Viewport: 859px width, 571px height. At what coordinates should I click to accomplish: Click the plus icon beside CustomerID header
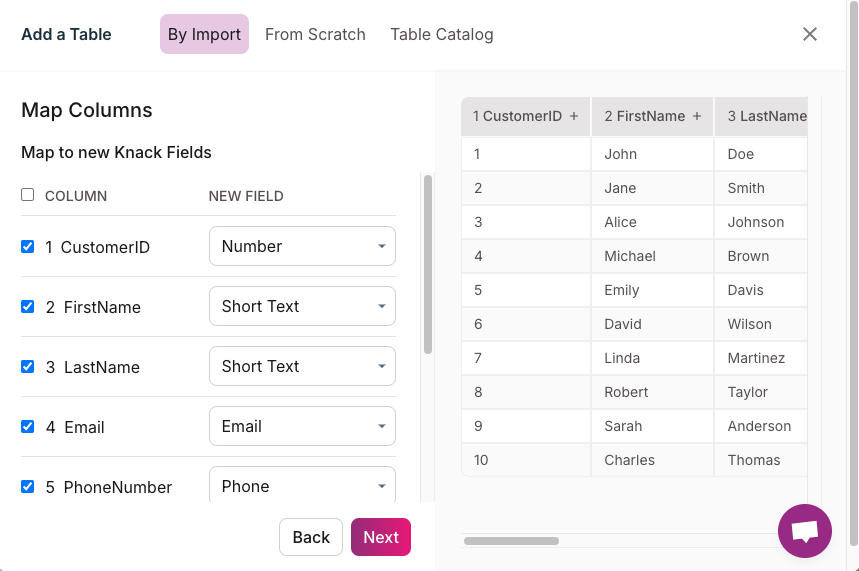[574, 116]
